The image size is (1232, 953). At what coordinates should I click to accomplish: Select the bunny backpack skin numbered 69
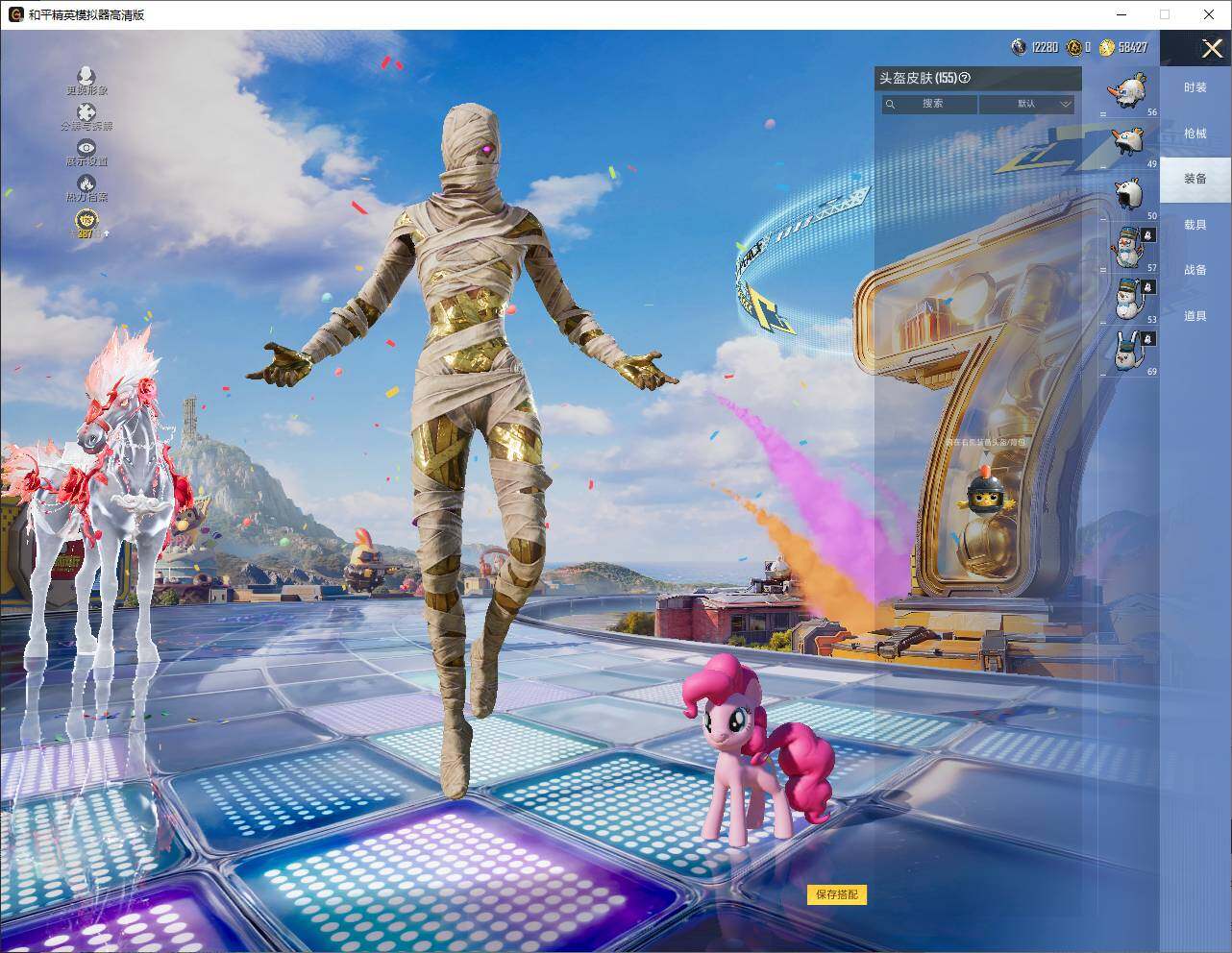[x=1128, y=352]
